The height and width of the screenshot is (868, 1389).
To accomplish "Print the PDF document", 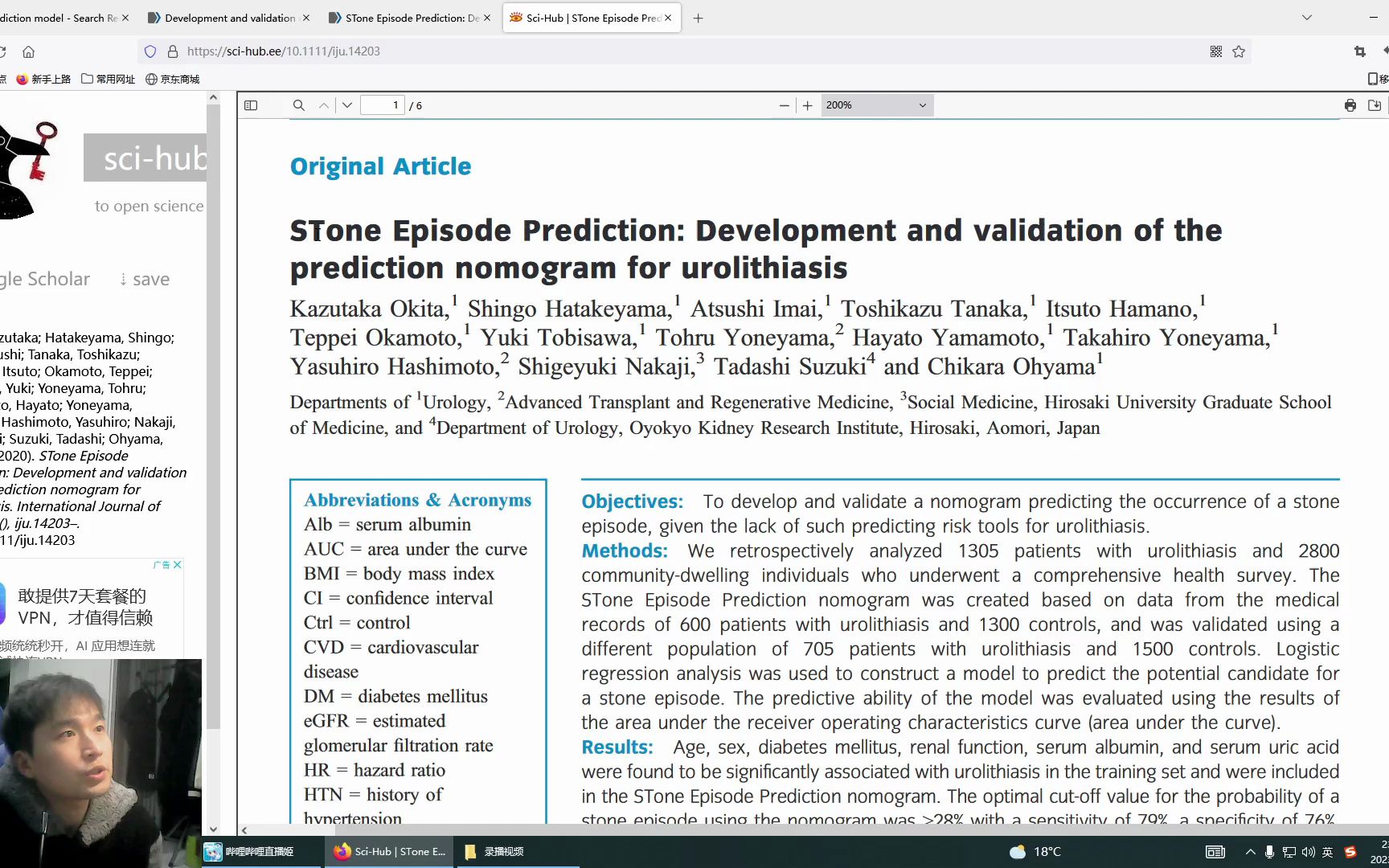I will click(1350, 105).
